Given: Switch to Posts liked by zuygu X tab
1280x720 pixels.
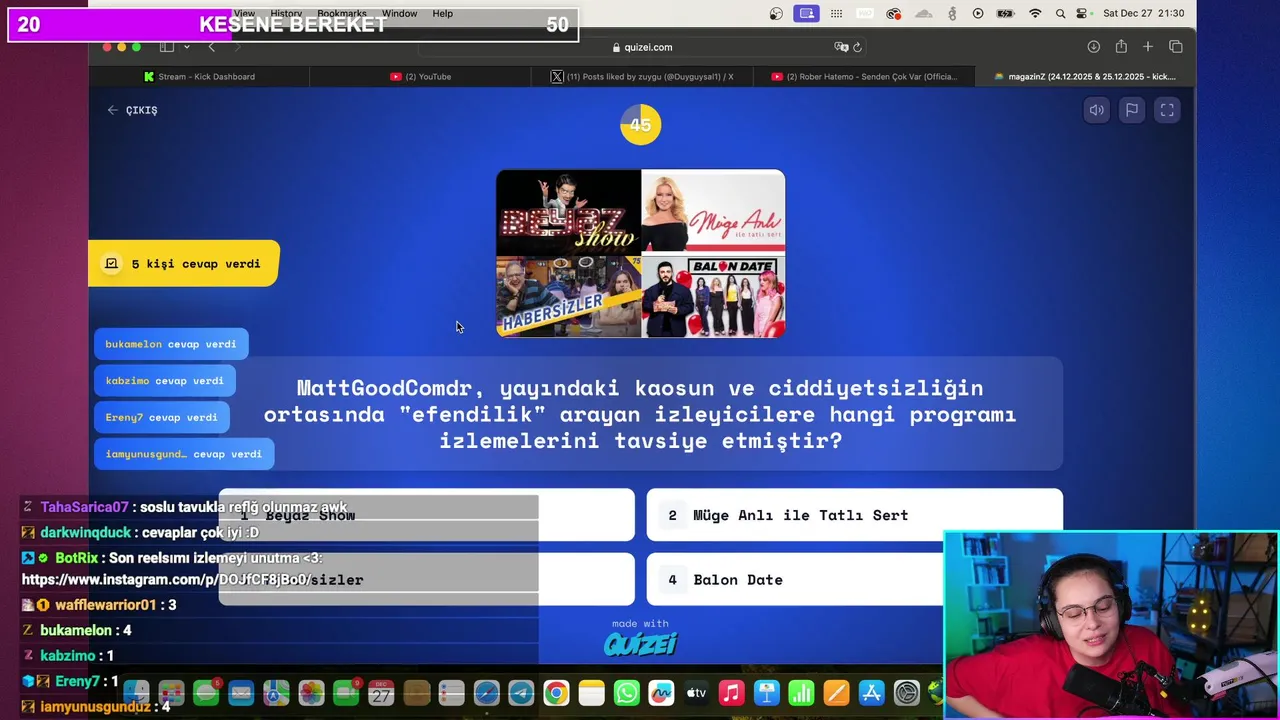Looking at the screenshot, I should [642, 76].
